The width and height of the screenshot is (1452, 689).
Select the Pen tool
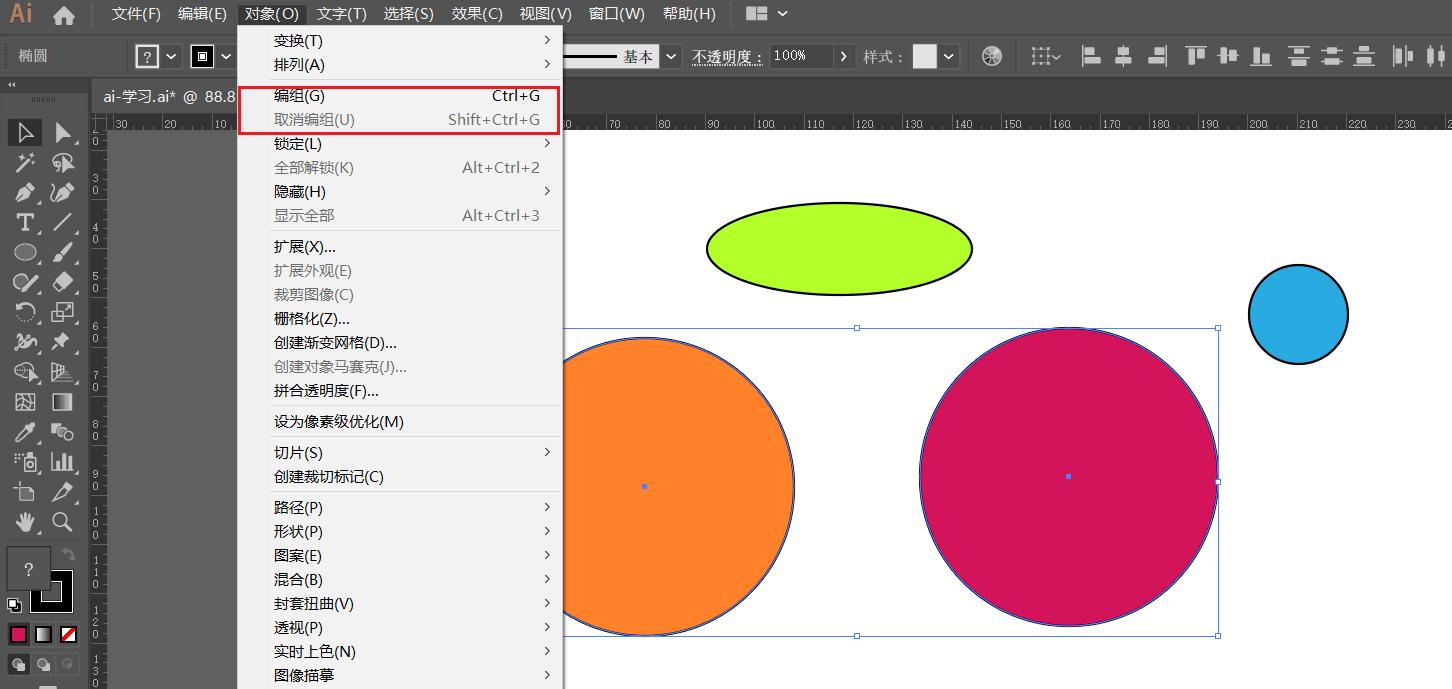[x=26, y=192]
